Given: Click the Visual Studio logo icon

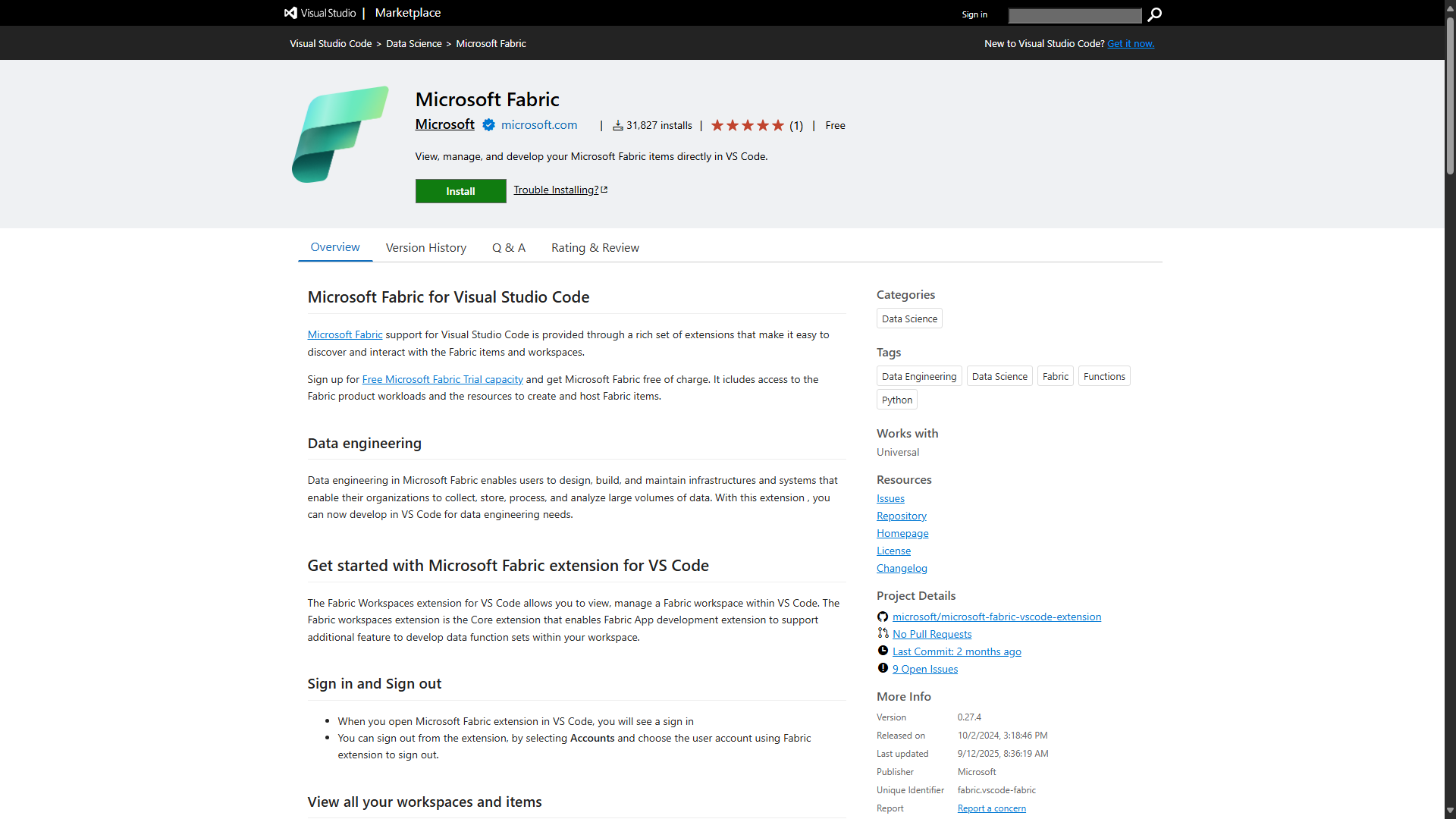Looking at the screenshot, I should tap(290, 13).
